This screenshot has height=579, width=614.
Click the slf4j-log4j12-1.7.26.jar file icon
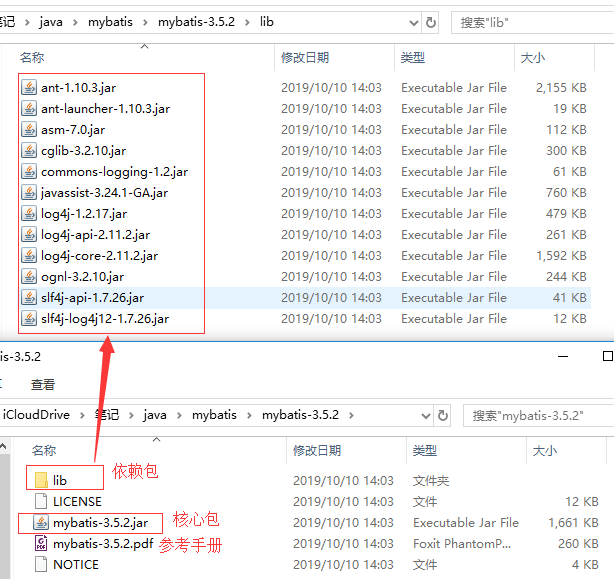click(x=29, y=319)
